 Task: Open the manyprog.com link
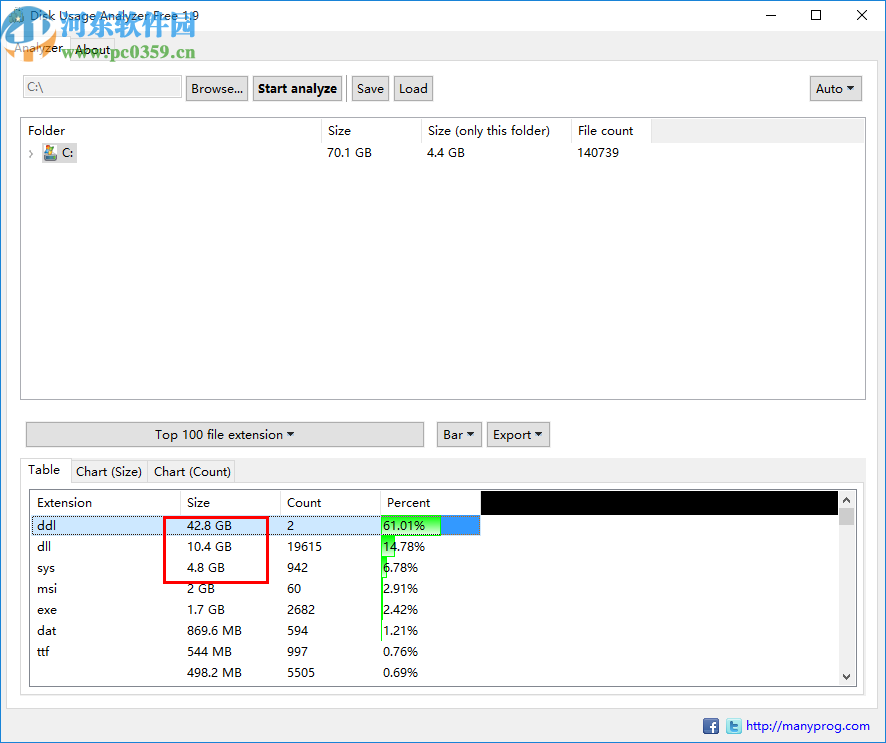[x=808, y=725]
